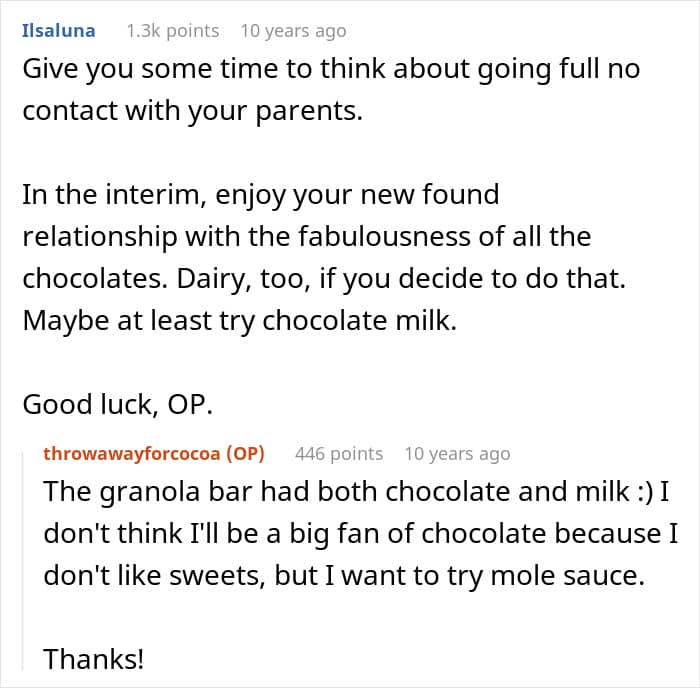This screenshot has height=688, width=700.
Task: Open the timestamp on throwawayforcocoa's reply
Action: (457, 454)
